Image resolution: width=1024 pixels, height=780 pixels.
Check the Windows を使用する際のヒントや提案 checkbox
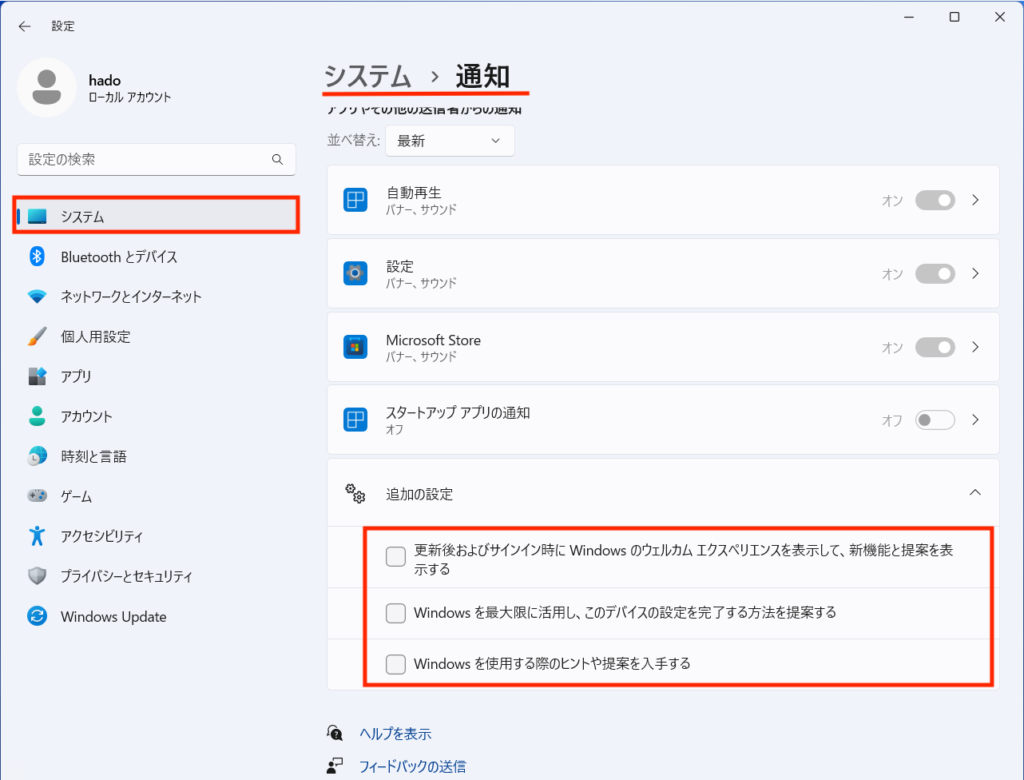[396, 664]
